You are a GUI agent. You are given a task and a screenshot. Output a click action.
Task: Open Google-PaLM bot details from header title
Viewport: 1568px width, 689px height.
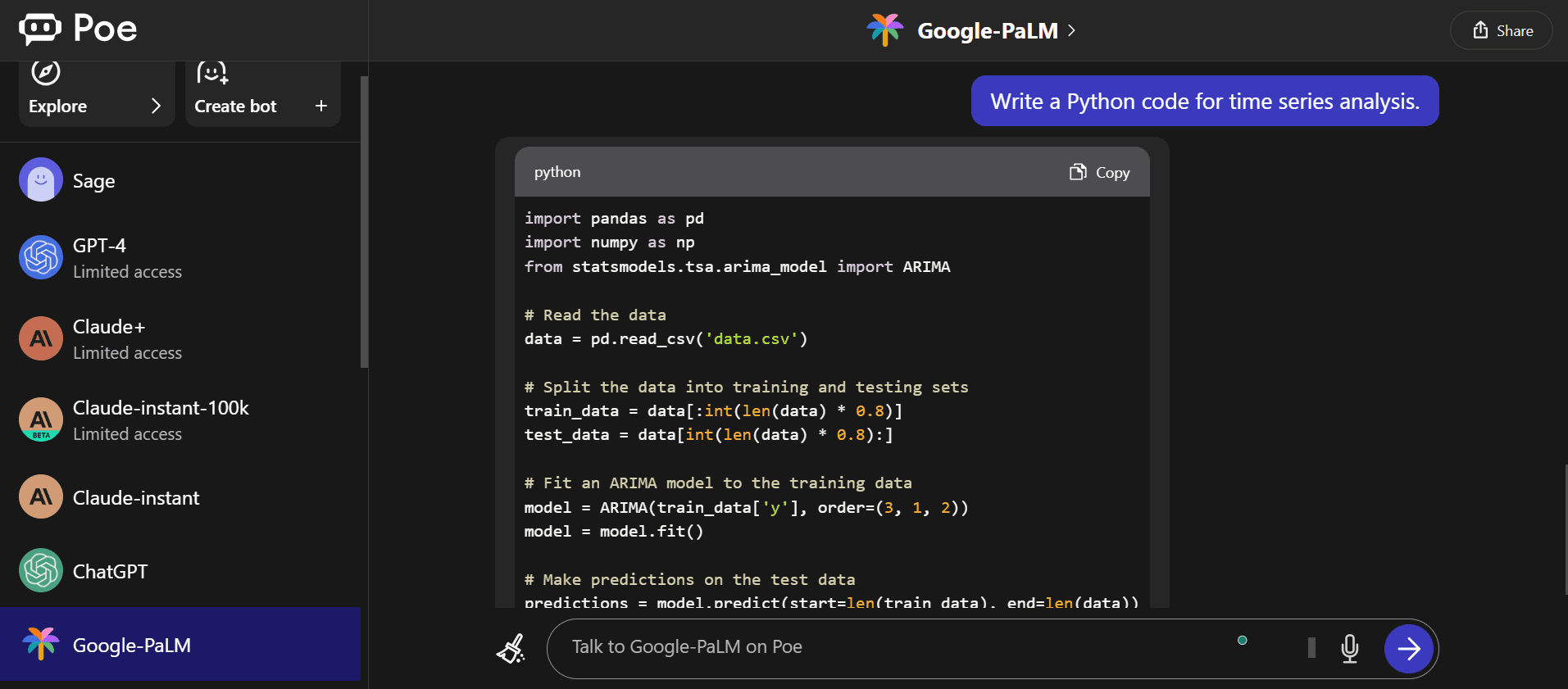[988, 31]
